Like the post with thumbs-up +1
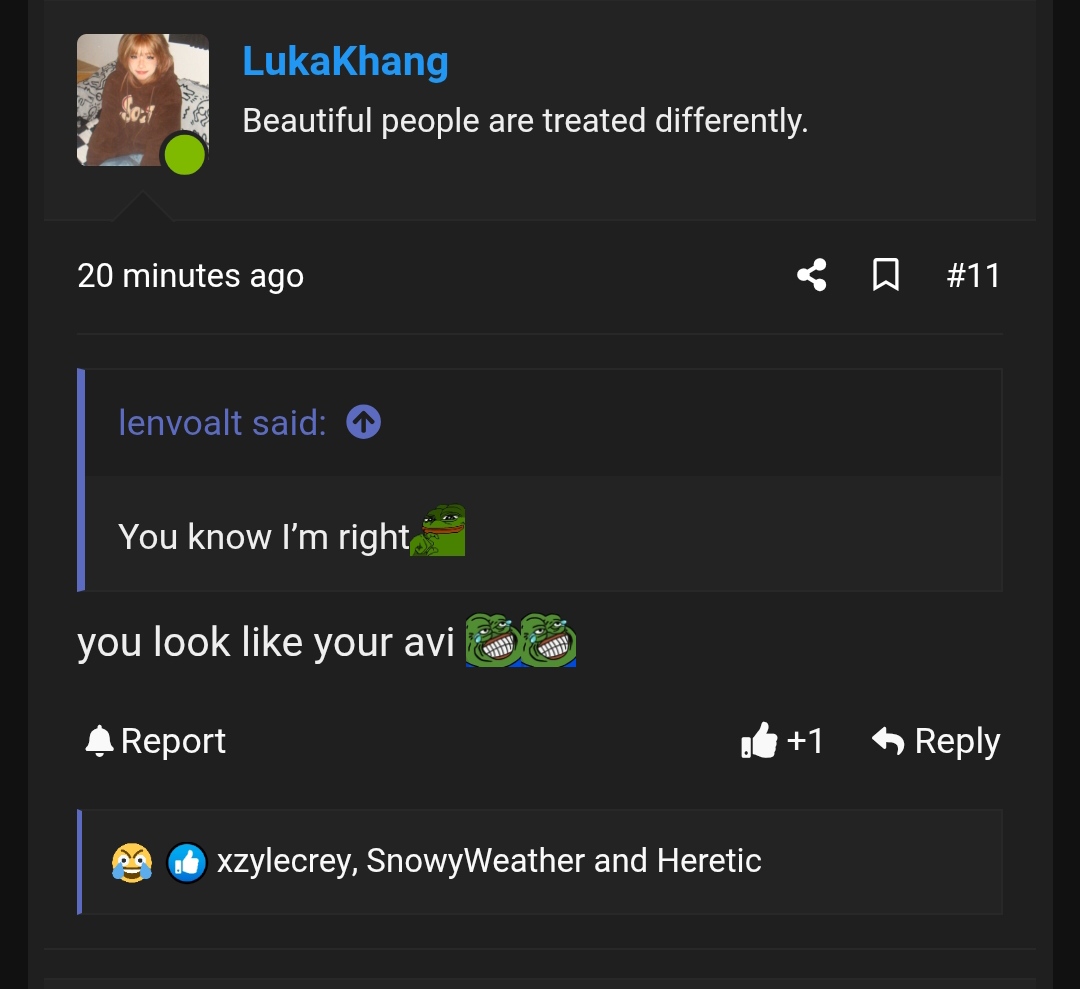The image size is (1080, 989). pyautogui.click(x=781, y=741)
